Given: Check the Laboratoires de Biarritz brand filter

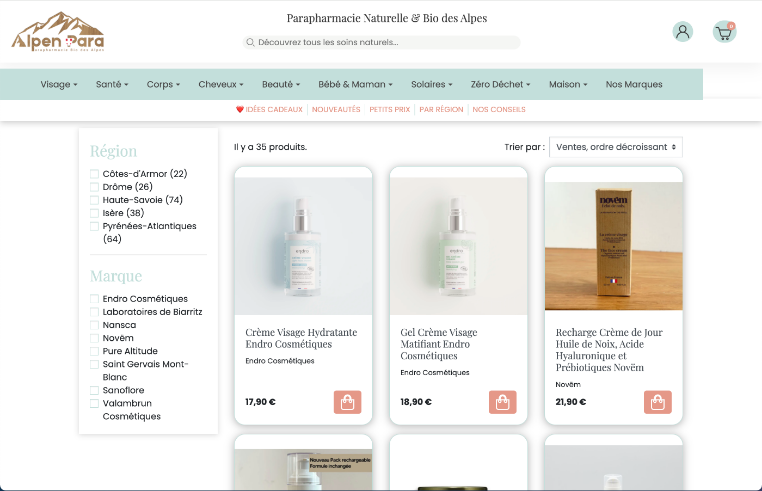Looking at the screenshot, I should point(94,312).
